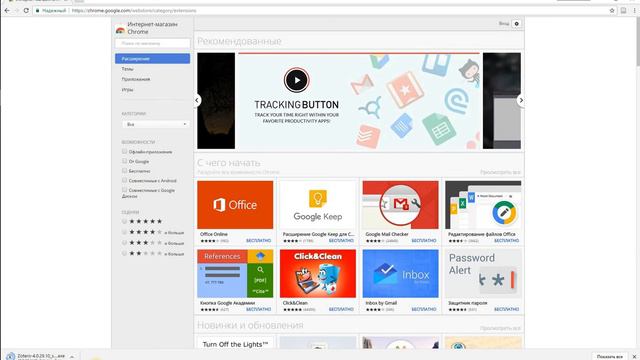Click БЕСПЛАТНО under Защитник пароля
This screenshot has height=360, width=640.
[x=507, y=309]
